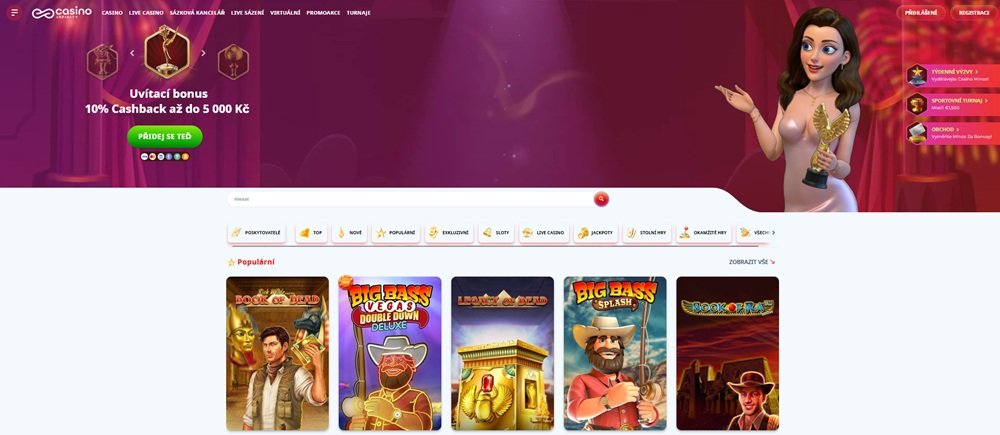
Task: Click the green Přidej se teď button
Action: click(x=164, y=136)
